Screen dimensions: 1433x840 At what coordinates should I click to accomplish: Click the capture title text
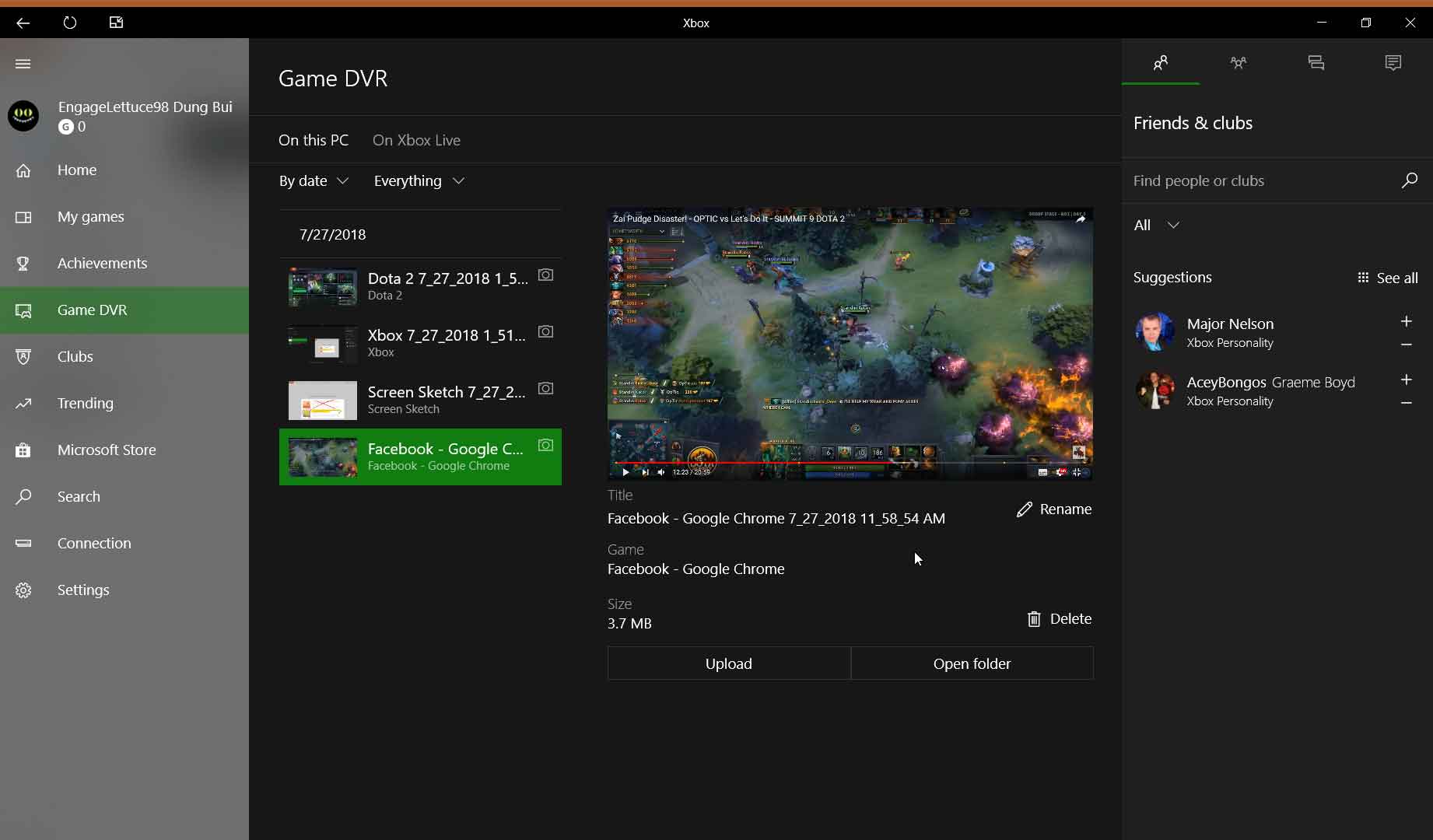pyautogui.click(x=776, y=518)
